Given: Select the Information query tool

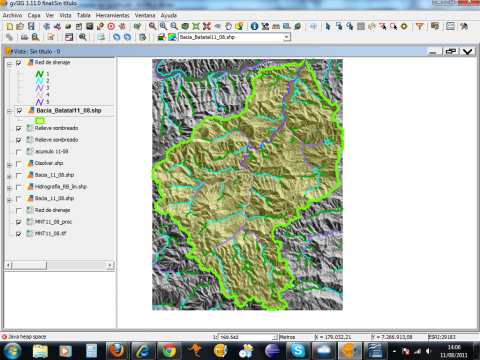Looking at the screenshot, I should coord(254,26).
